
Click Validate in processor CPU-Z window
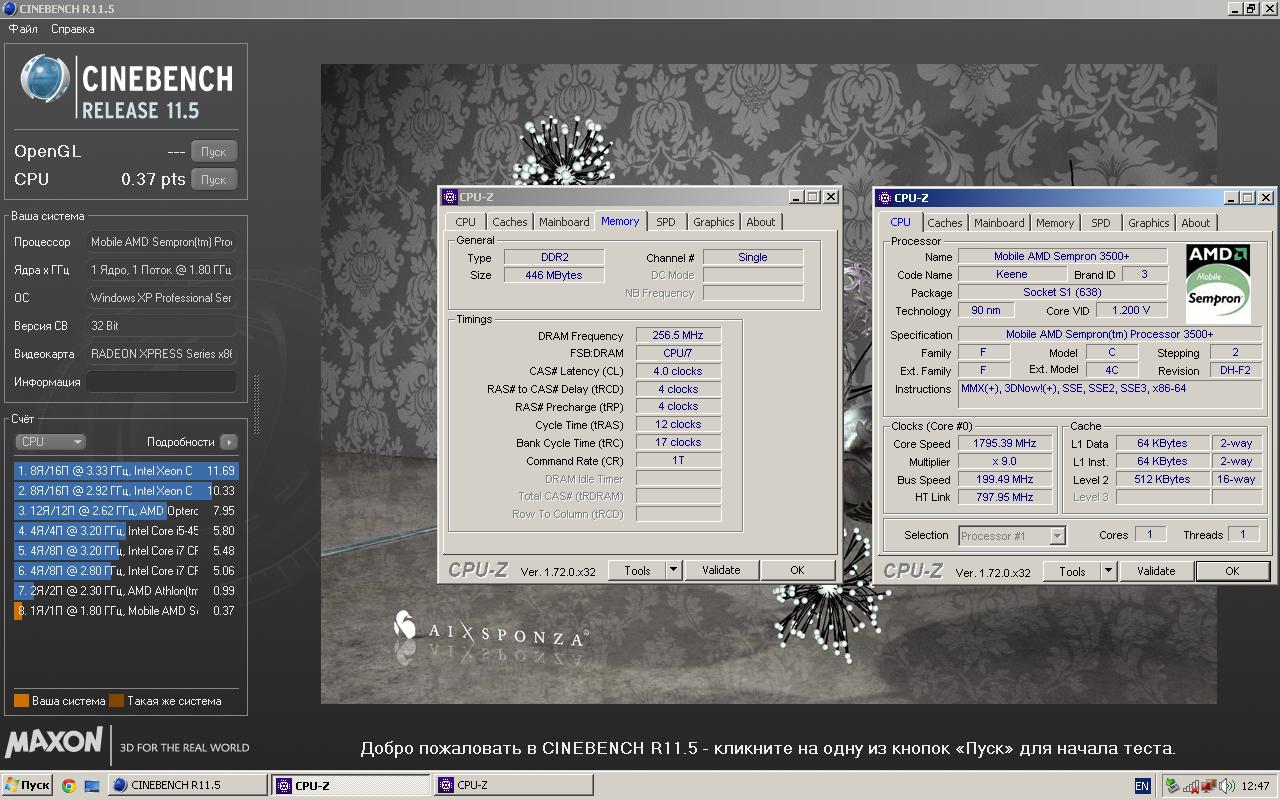click(1156, 571)
